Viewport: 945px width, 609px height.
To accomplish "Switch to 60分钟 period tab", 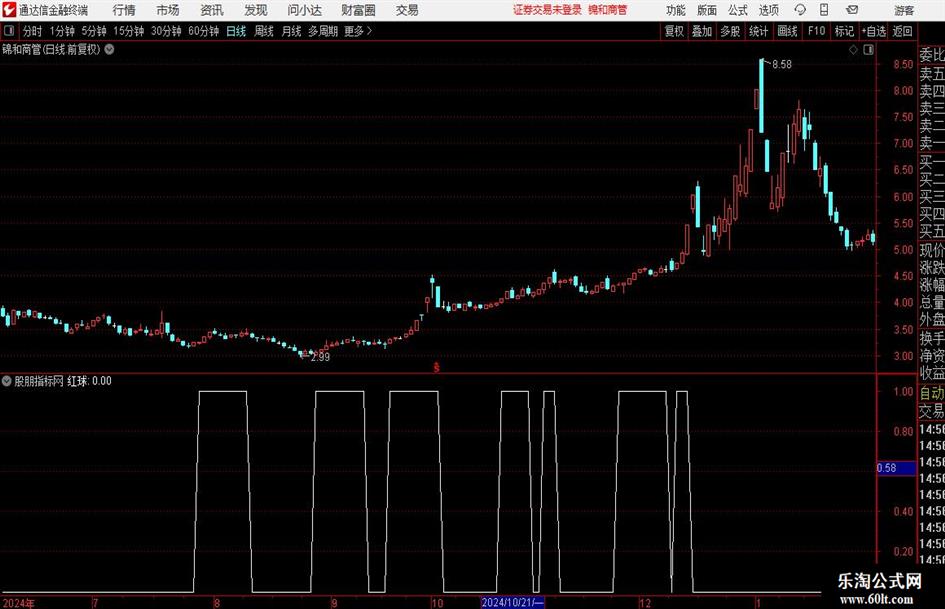I will (203, 31).
